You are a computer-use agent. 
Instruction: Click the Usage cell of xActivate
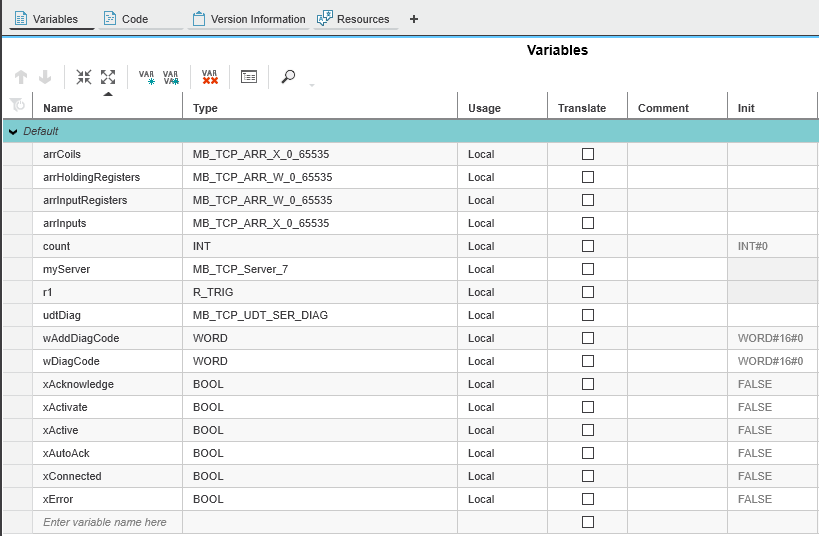(502, 407)
